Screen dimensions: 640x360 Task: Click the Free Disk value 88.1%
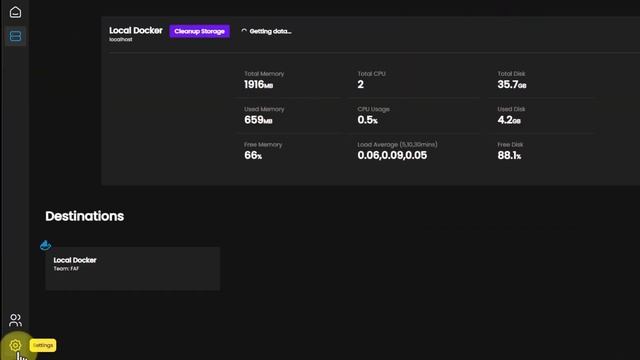click(x=509, y=156)
